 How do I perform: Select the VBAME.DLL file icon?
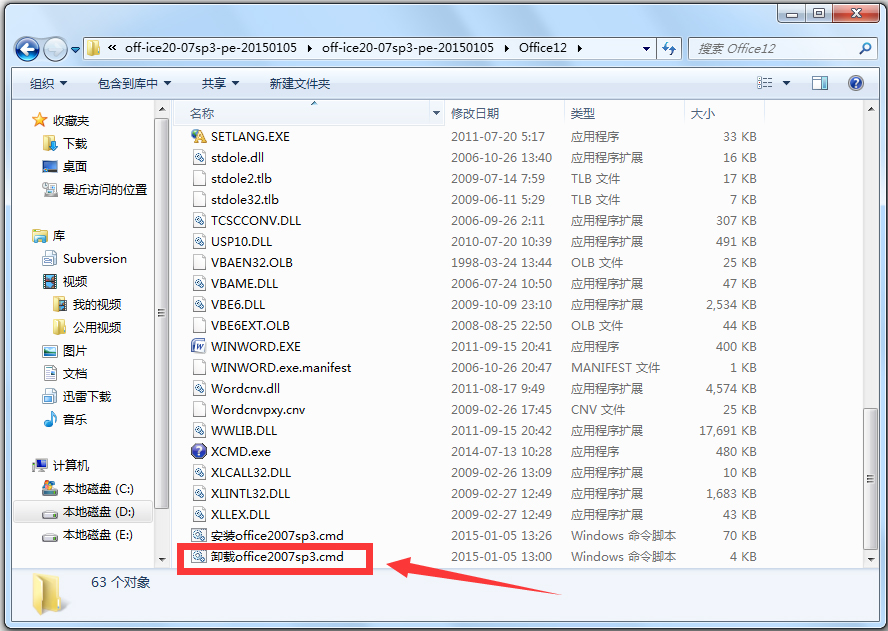coord(199,283)
